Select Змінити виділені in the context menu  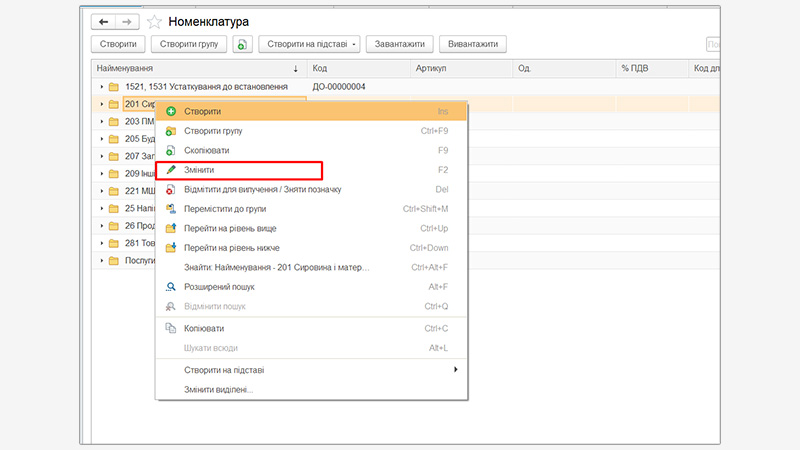click(x=218, y=389)
